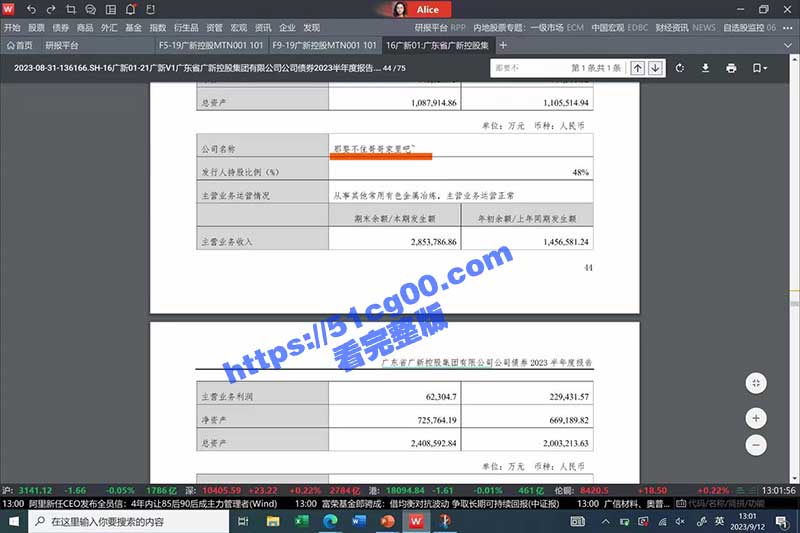
Task: Open the 资管 menu
Action: coord(214,28)
